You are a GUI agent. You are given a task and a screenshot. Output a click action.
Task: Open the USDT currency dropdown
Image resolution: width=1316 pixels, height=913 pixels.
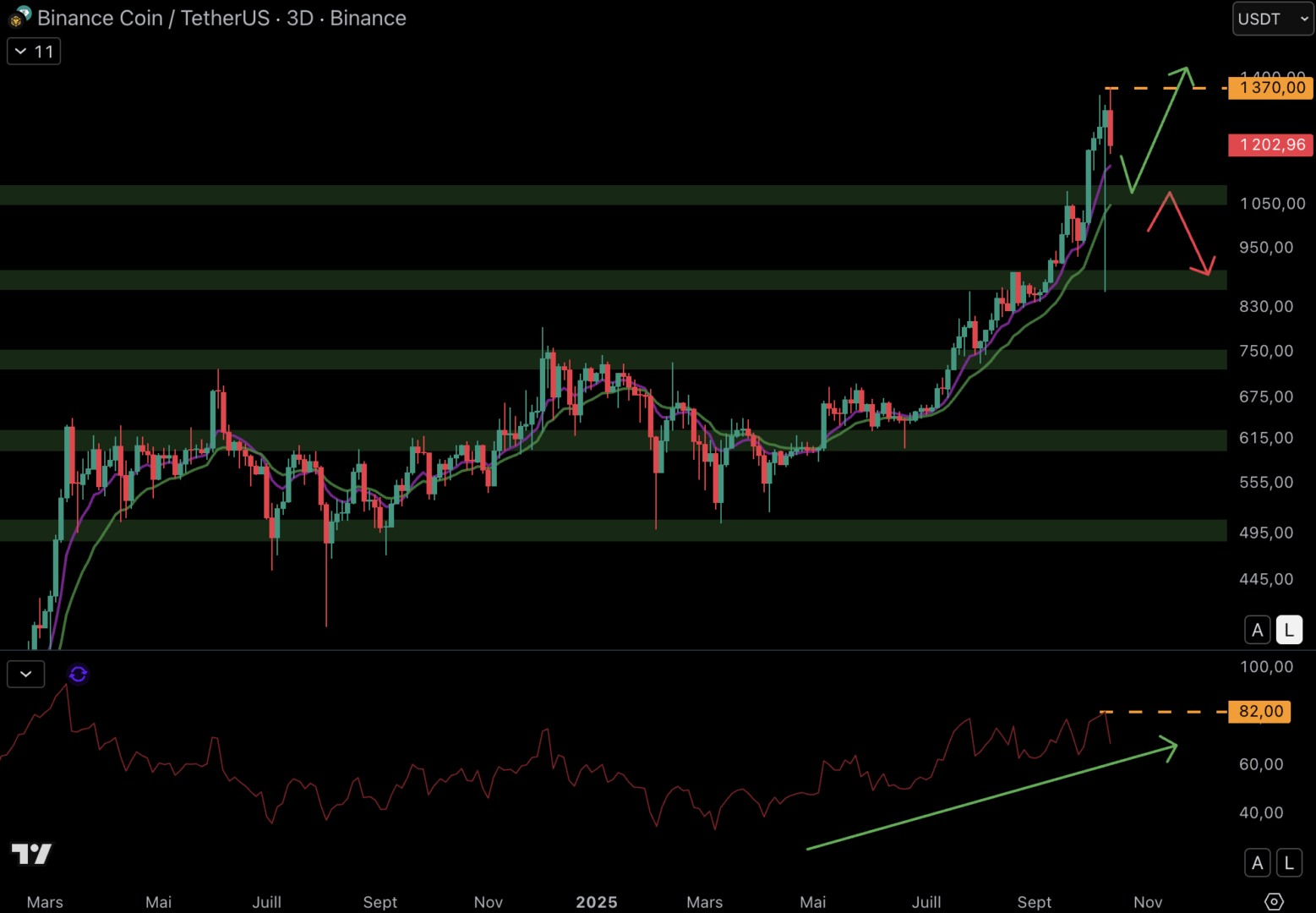pos(1272,19)
